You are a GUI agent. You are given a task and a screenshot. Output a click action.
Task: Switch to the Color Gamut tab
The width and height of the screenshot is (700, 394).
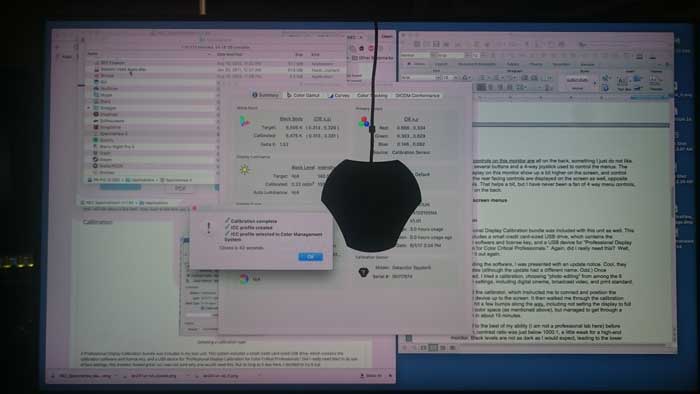pos(304,95)
